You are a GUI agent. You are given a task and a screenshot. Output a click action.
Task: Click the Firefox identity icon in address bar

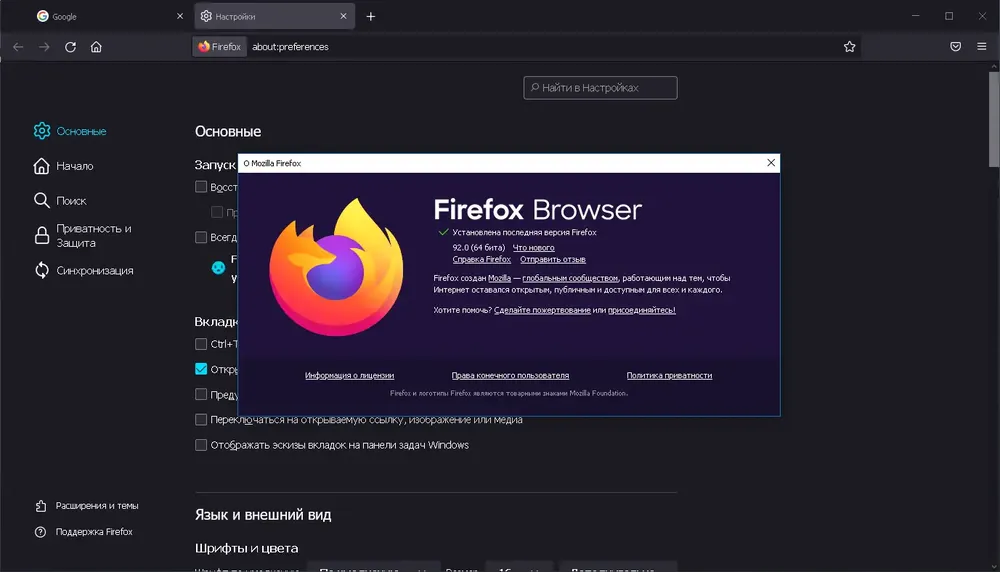click(219, 47)
